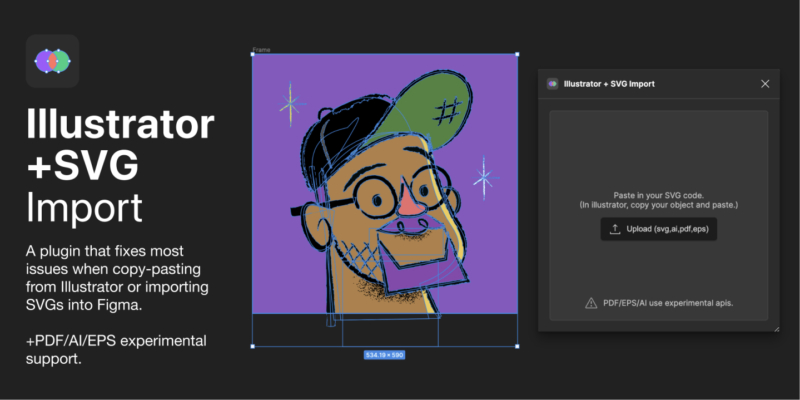Click the bottom-left selection handle of the frame
Screen dimensions: 800x400
point(253,346)
